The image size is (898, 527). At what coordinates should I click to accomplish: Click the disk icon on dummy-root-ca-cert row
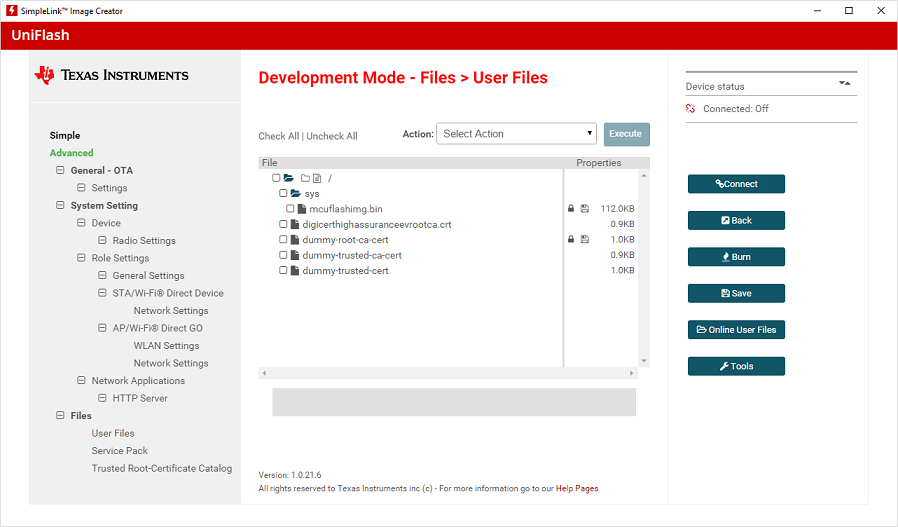click(x=585, y=239)
